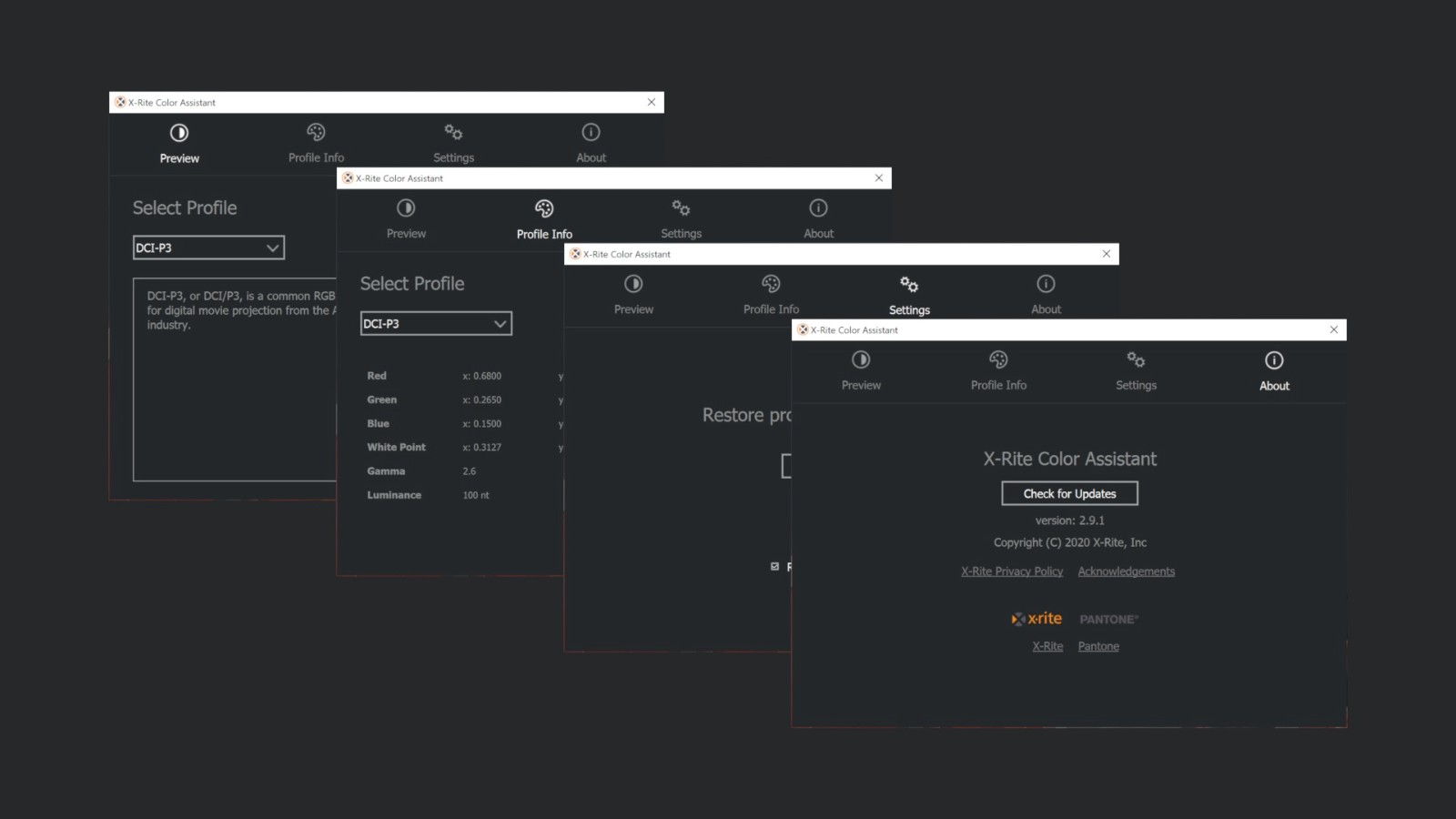
Task: Click Preview half-circle icon in About window
Action: point(861,359)
